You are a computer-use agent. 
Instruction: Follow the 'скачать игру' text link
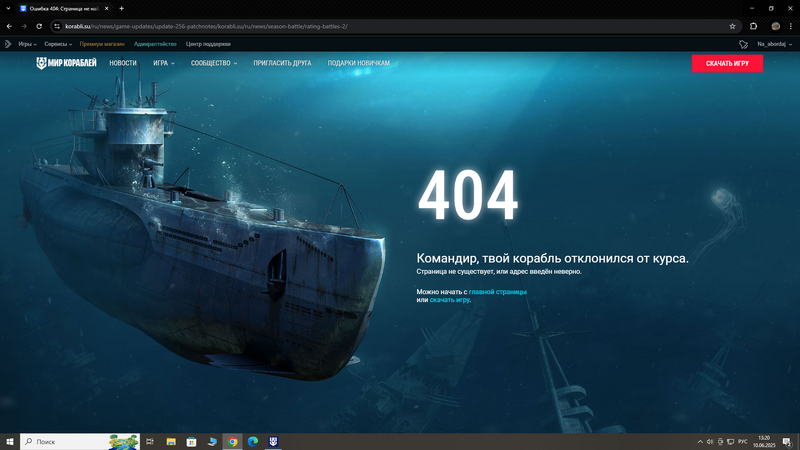click(449, 300)
